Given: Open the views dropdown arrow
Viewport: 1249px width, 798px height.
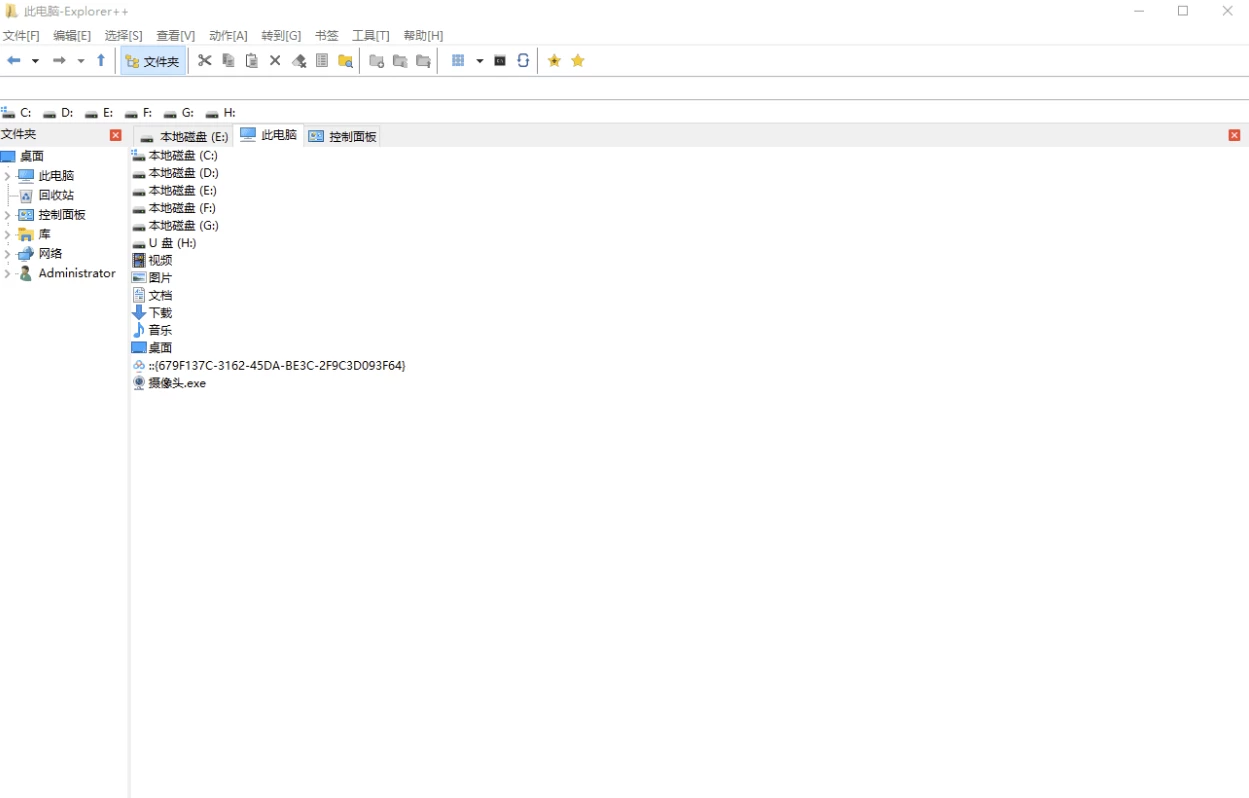Looking at the screenshot, I should pyautogui.click(x=479, y=61).
